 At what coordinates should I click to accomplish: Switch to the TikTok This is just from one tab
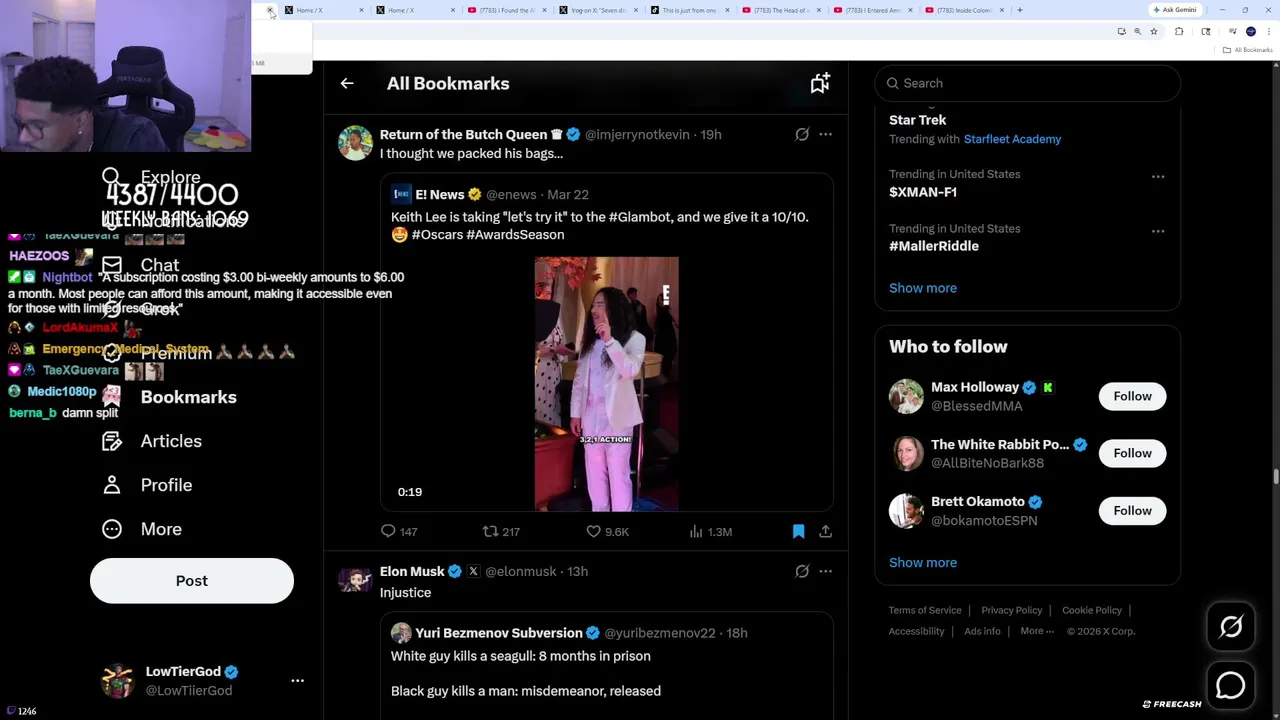click(x=690, y=10)
